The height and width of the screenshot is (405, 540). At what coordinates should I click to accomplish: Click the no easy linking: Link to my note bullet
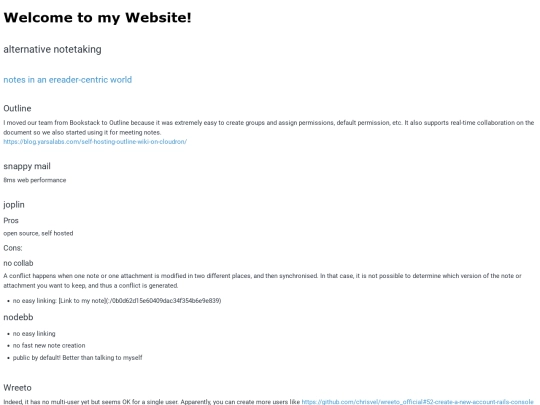(x=117, y=301)
